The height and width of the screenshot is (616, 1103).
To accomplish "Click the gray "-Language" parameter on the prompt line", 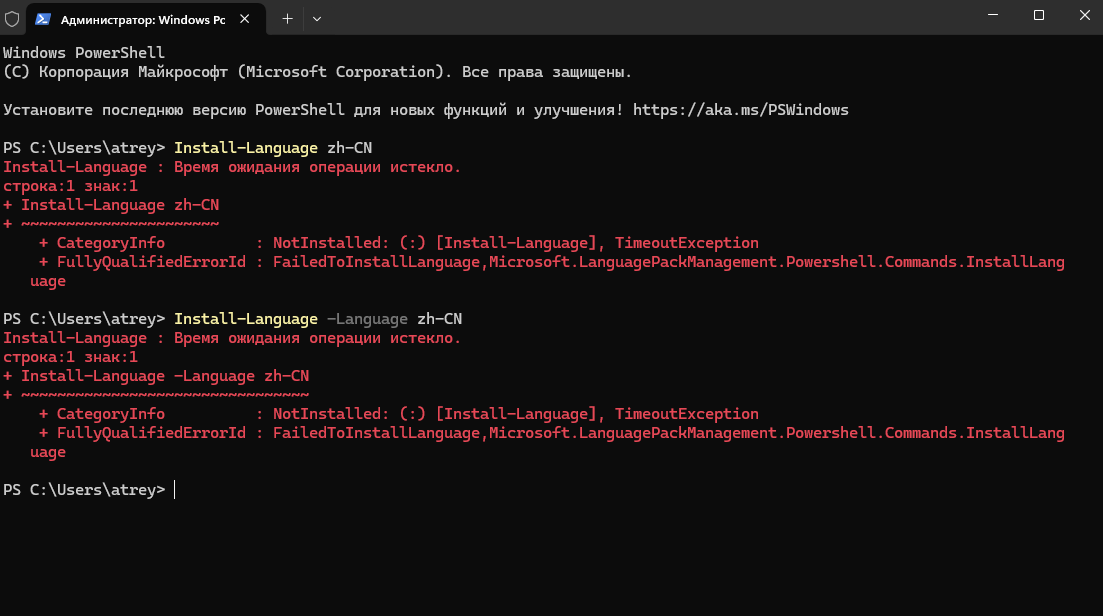I will (367, 319).
